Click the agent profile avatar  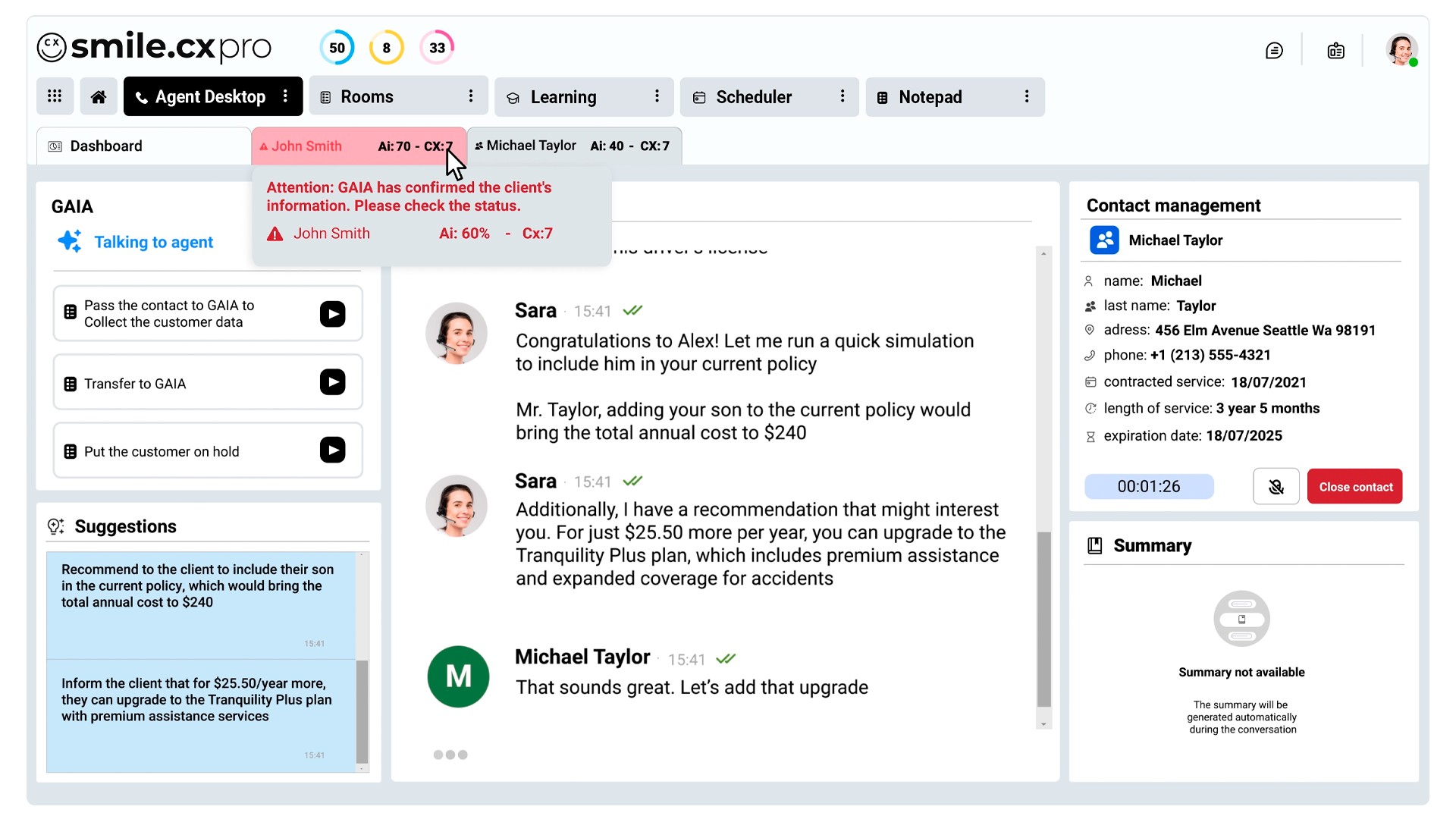[1401, 49]
